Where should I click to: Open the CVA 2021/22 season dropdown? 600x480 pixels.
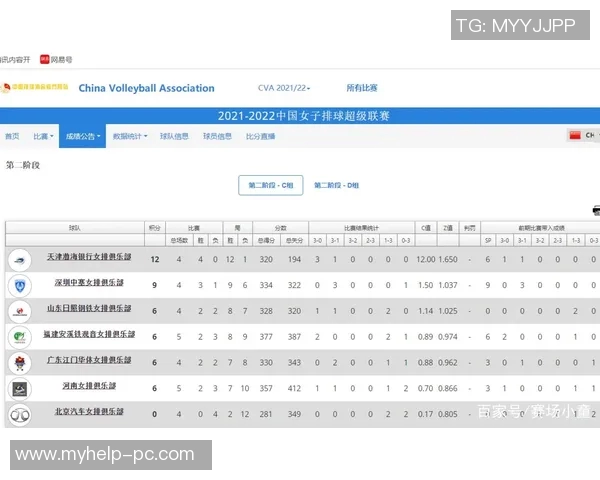(x=284, y=88)
